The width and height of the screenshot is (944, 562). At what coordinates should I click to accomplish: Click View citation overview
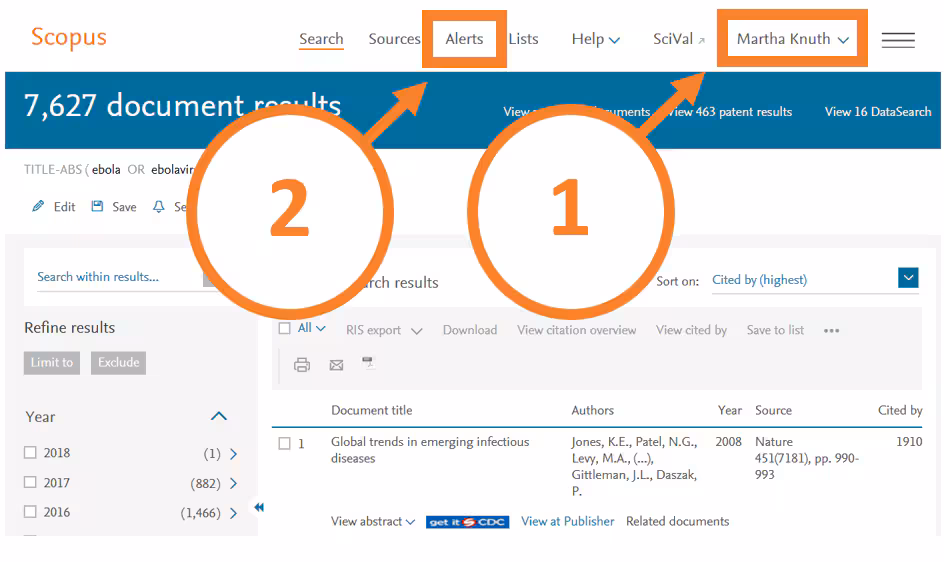coord(577,330)
